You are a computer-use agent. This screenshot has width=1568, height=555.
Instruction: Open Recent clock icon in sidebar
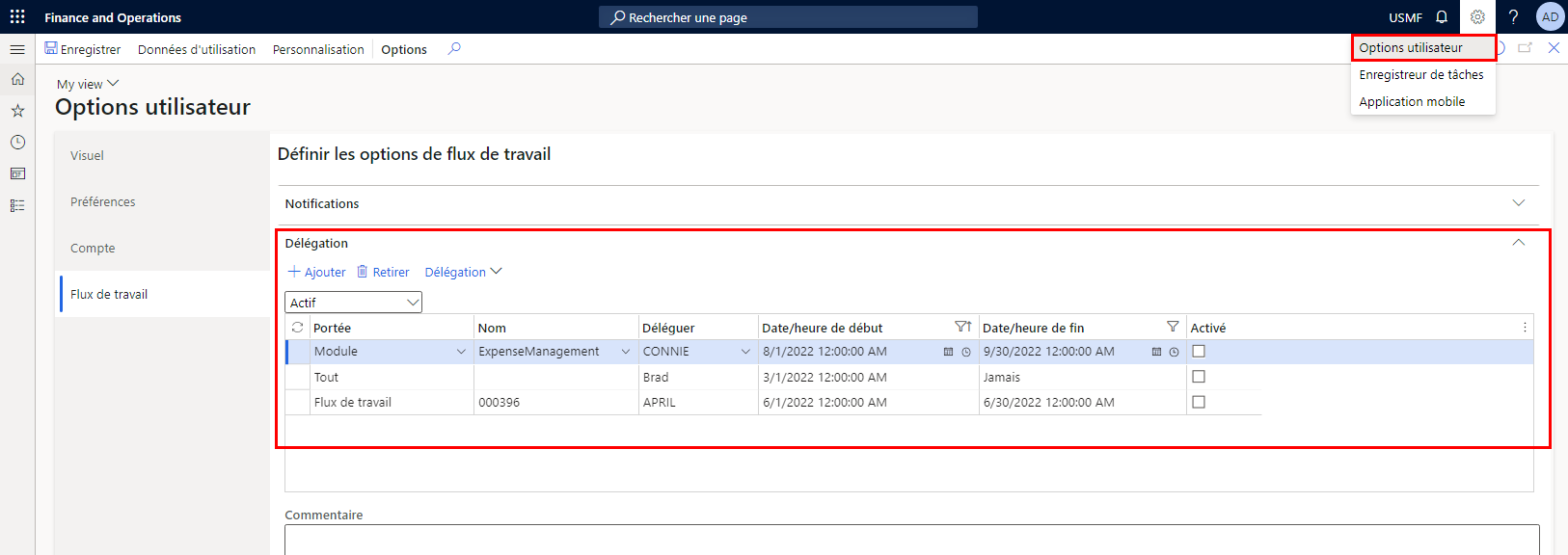point(17,142)
